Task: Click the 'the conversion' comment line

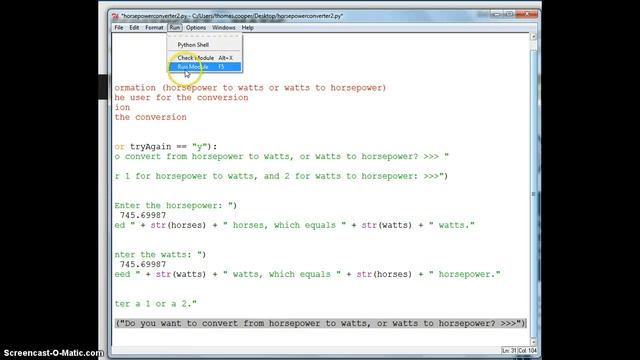Action: (x=150, y=118)
